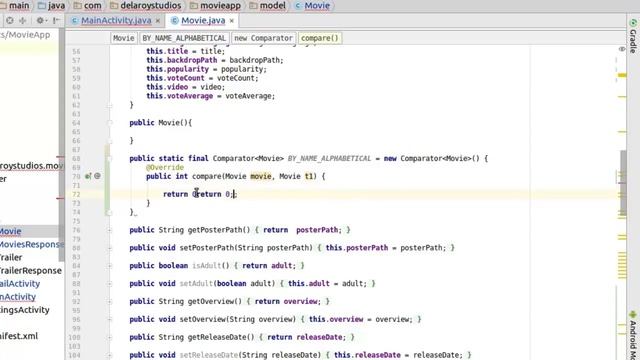Select Movie in the project tree
Viewport: 640px width, 360px height.
tap(11, 231)
